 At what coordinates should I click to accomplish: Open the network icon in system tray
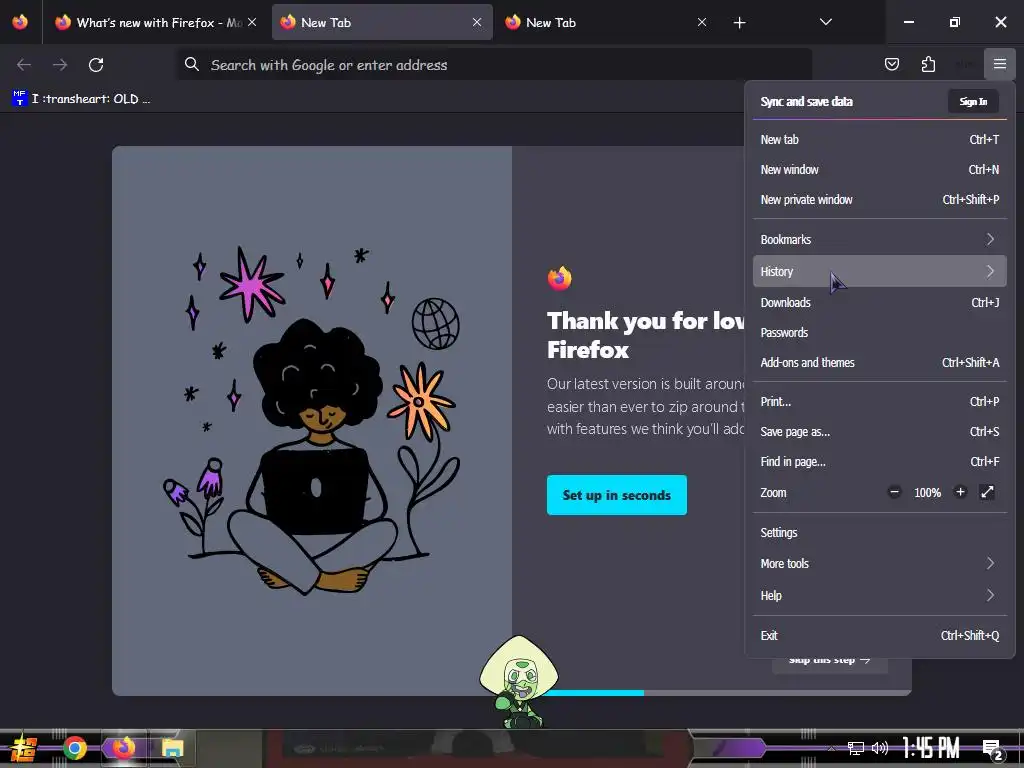pyautogui.click(x=856, y=748)
